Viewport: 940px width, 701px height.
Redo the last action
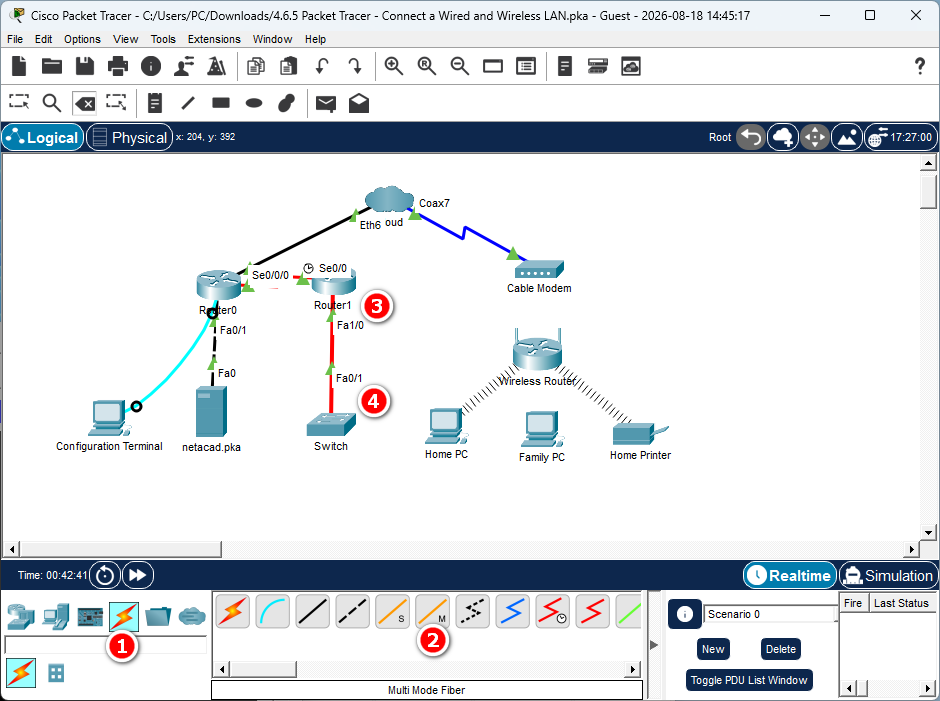click(355, 66)
